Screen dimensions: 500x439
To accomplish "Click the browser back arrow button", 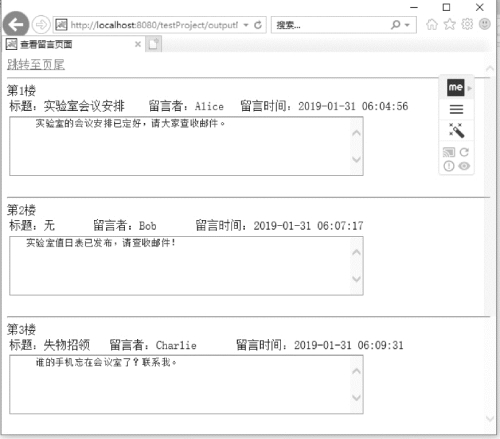I will (16, 24).
